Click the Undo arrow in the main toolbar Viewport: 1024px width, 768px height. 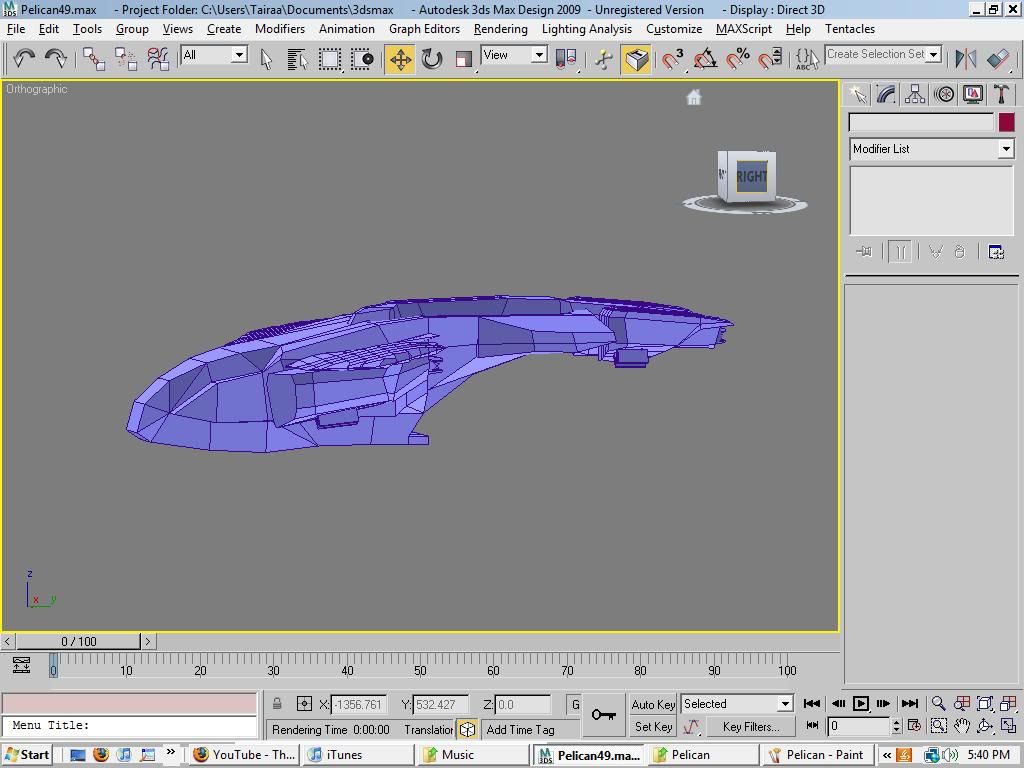click(24, 59)
